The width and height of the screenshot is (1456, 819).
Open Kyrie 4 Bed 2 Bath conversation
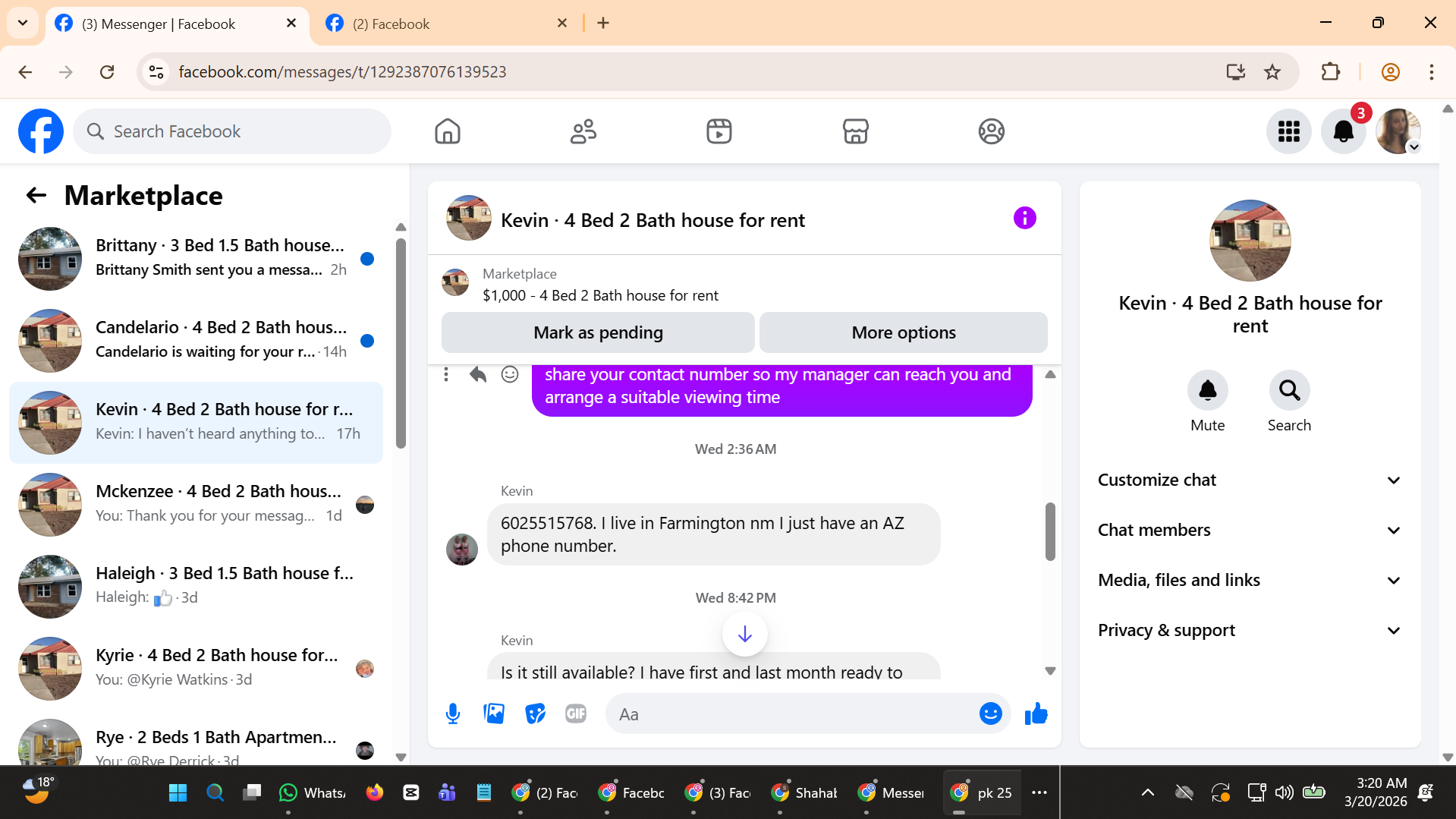click(x=197, y=668)
